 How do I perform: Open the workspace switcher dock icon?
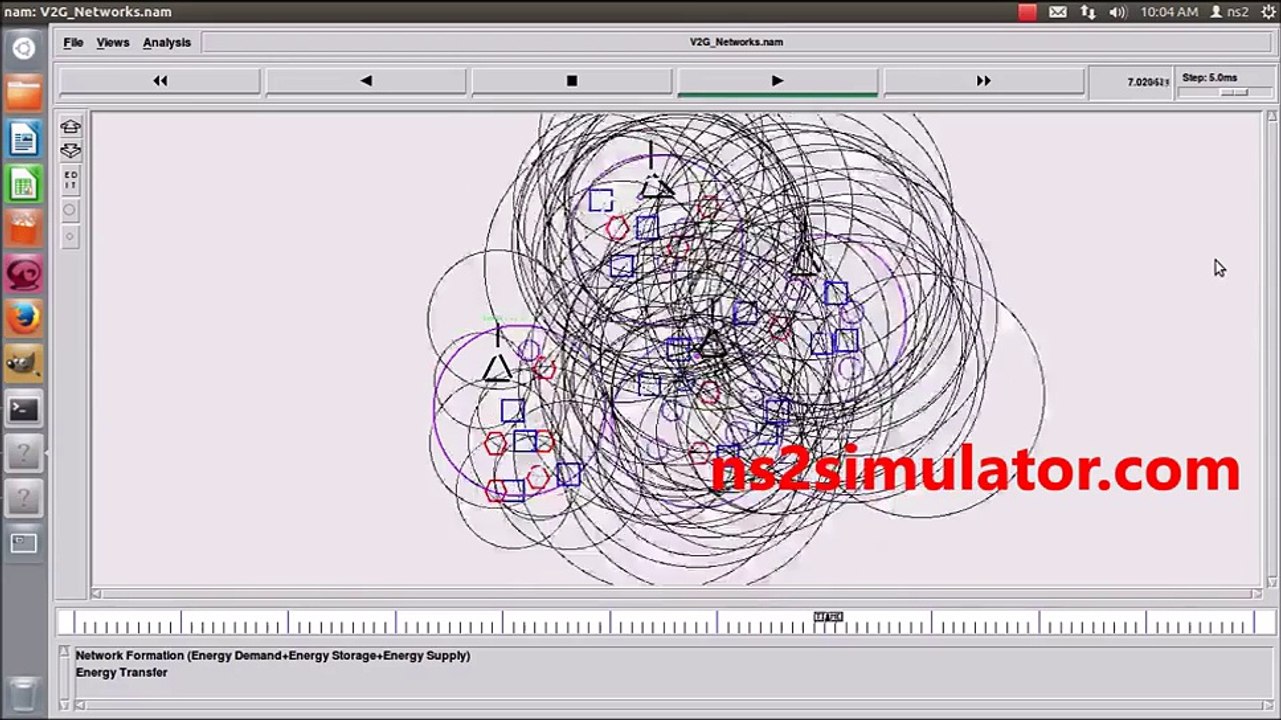(x=23, y=544)
